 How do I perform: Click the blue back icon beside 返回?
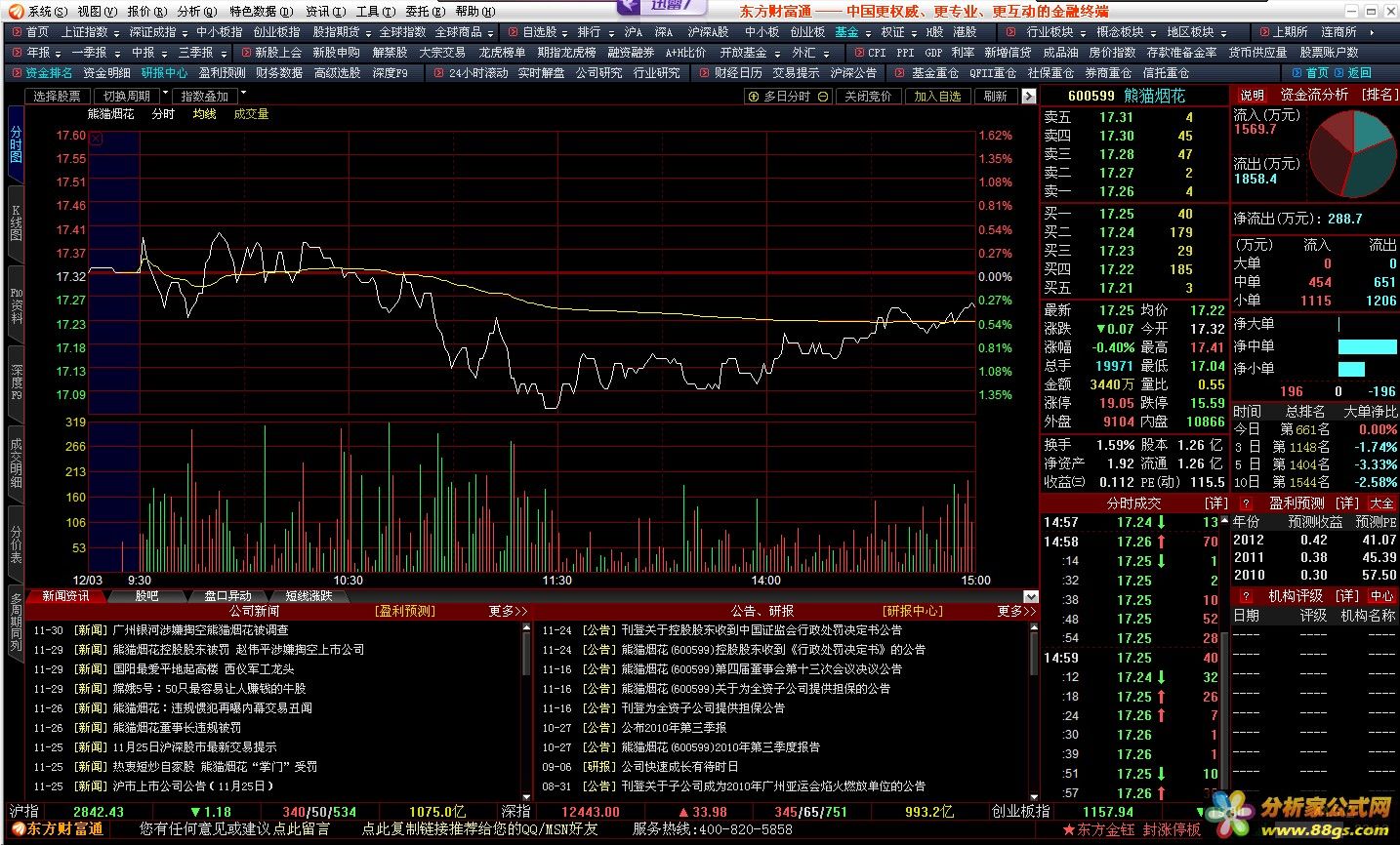point(1338,73)
